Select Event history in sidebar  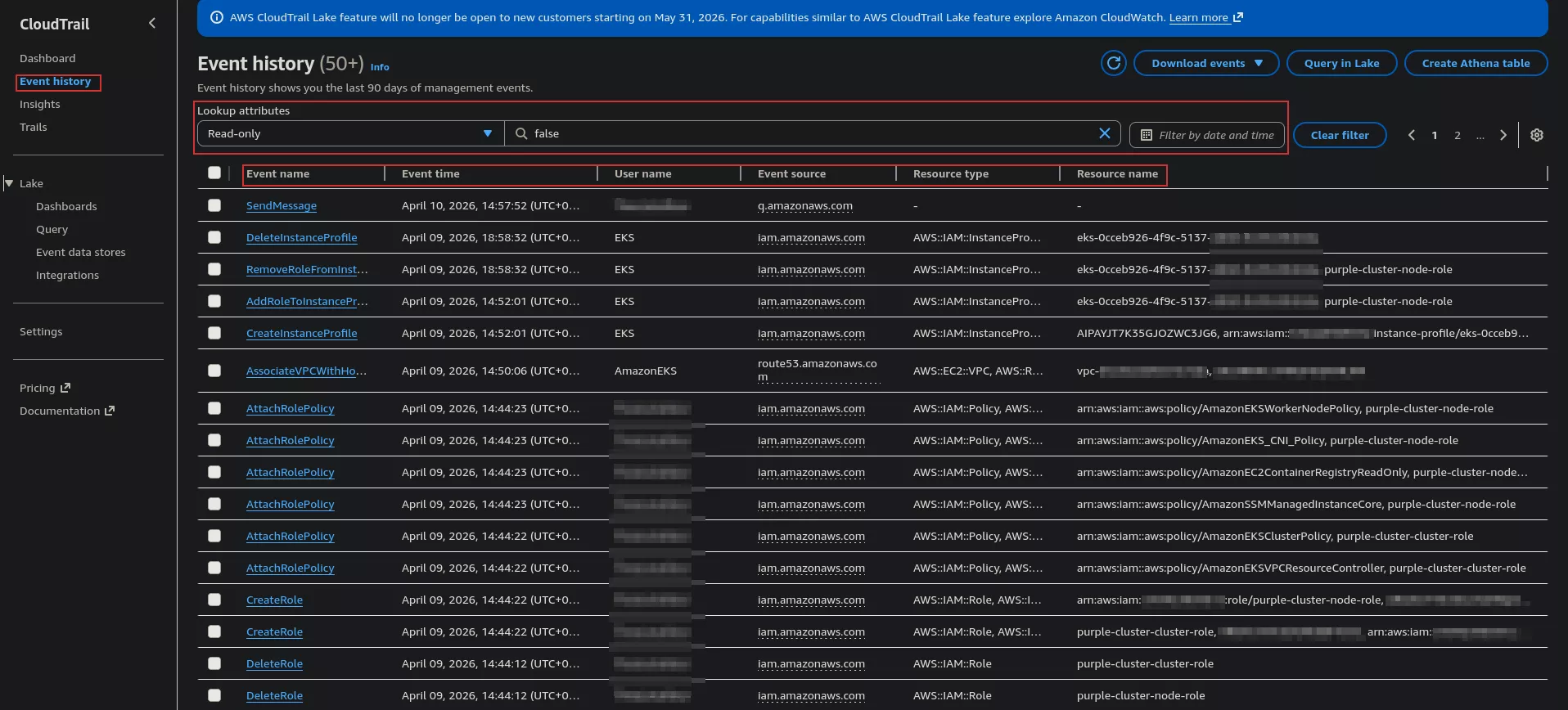coord(56,81)
